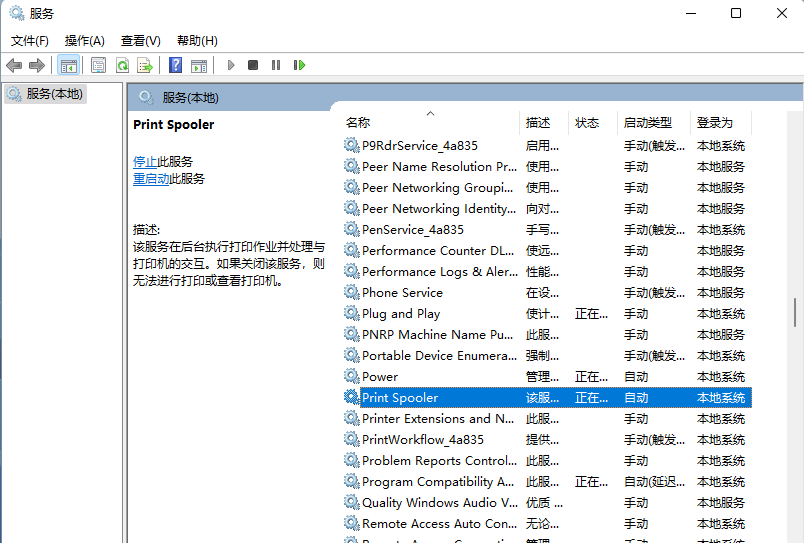This screenshot has width=804, height=543.
Task: Go forward with the toolbar right arrow
Action: click(x=37, y=65)
